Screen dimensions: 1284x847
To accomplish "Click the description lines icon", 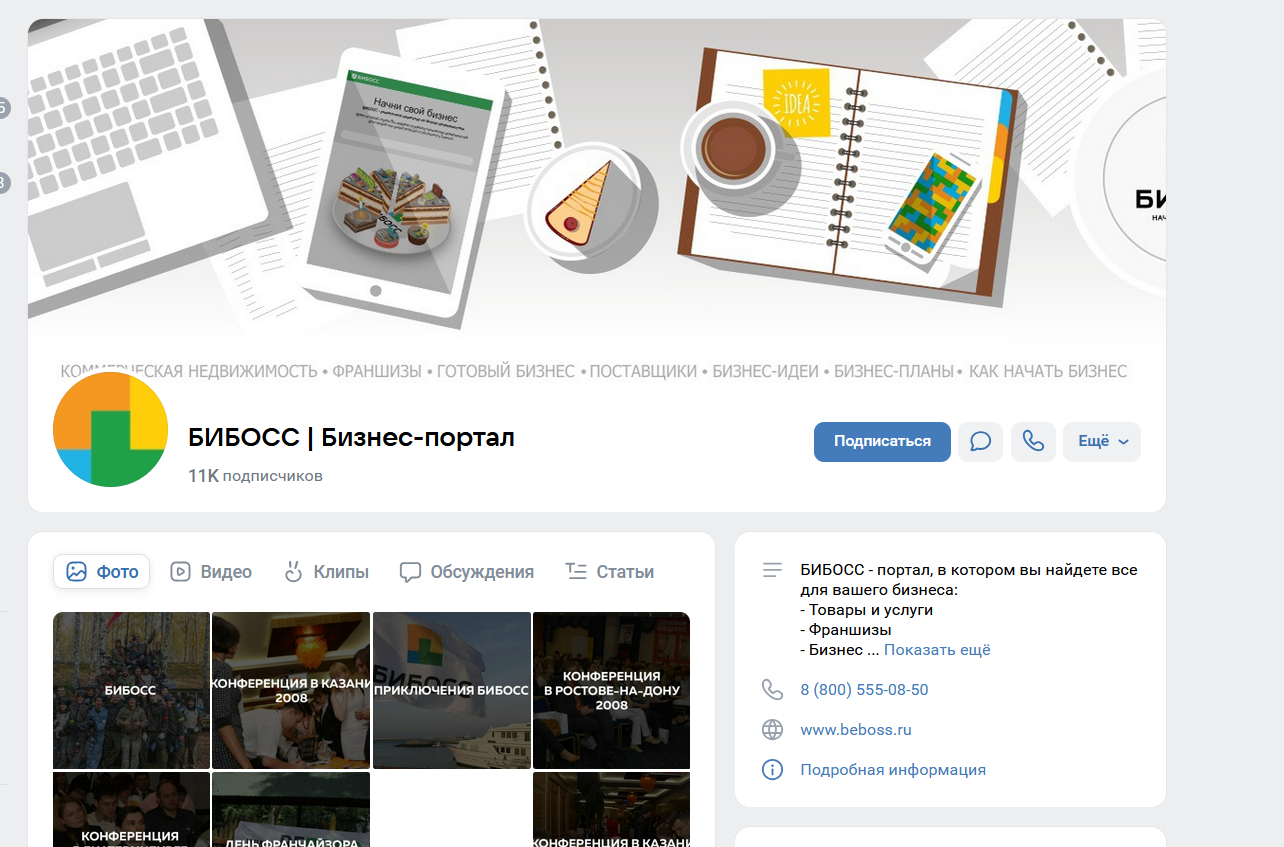I will click(x=772, y=570).
